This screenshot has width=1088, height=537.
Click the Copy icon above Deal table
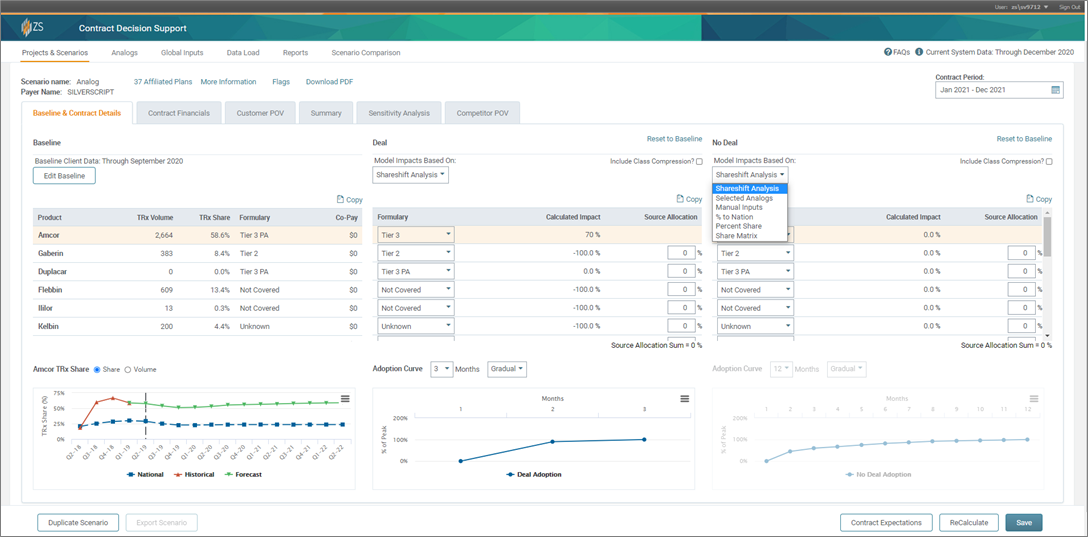(681, 199)
